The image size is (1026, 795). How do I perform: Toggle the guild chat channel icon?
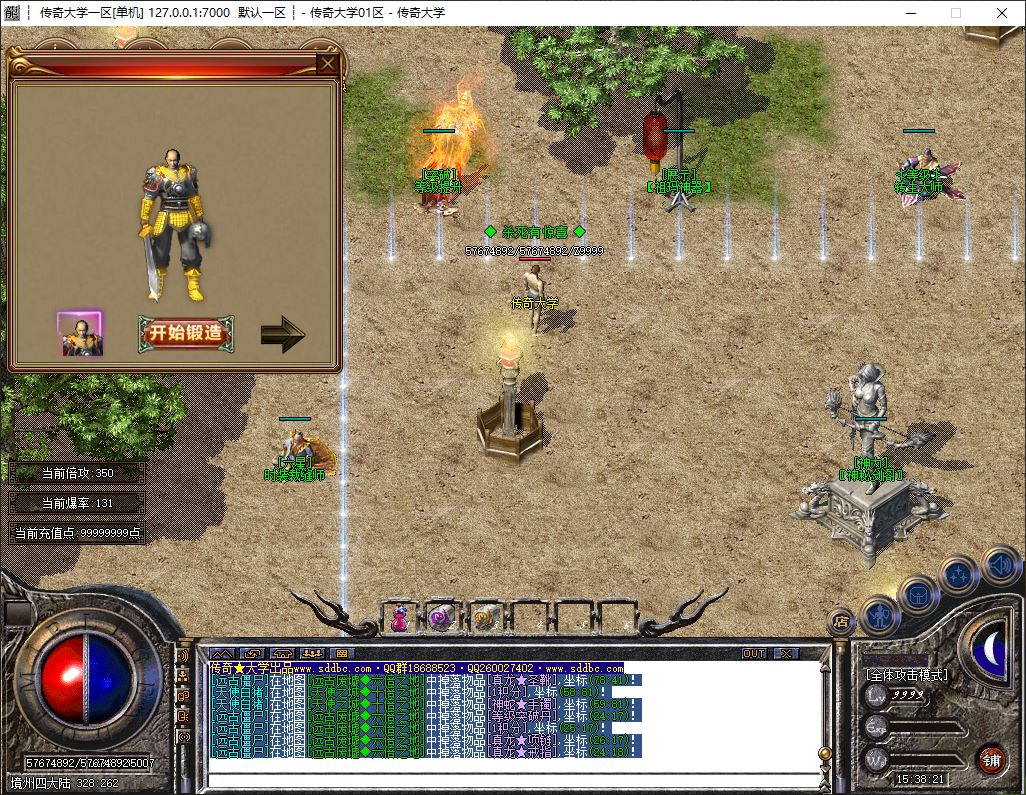pos(183,696)
